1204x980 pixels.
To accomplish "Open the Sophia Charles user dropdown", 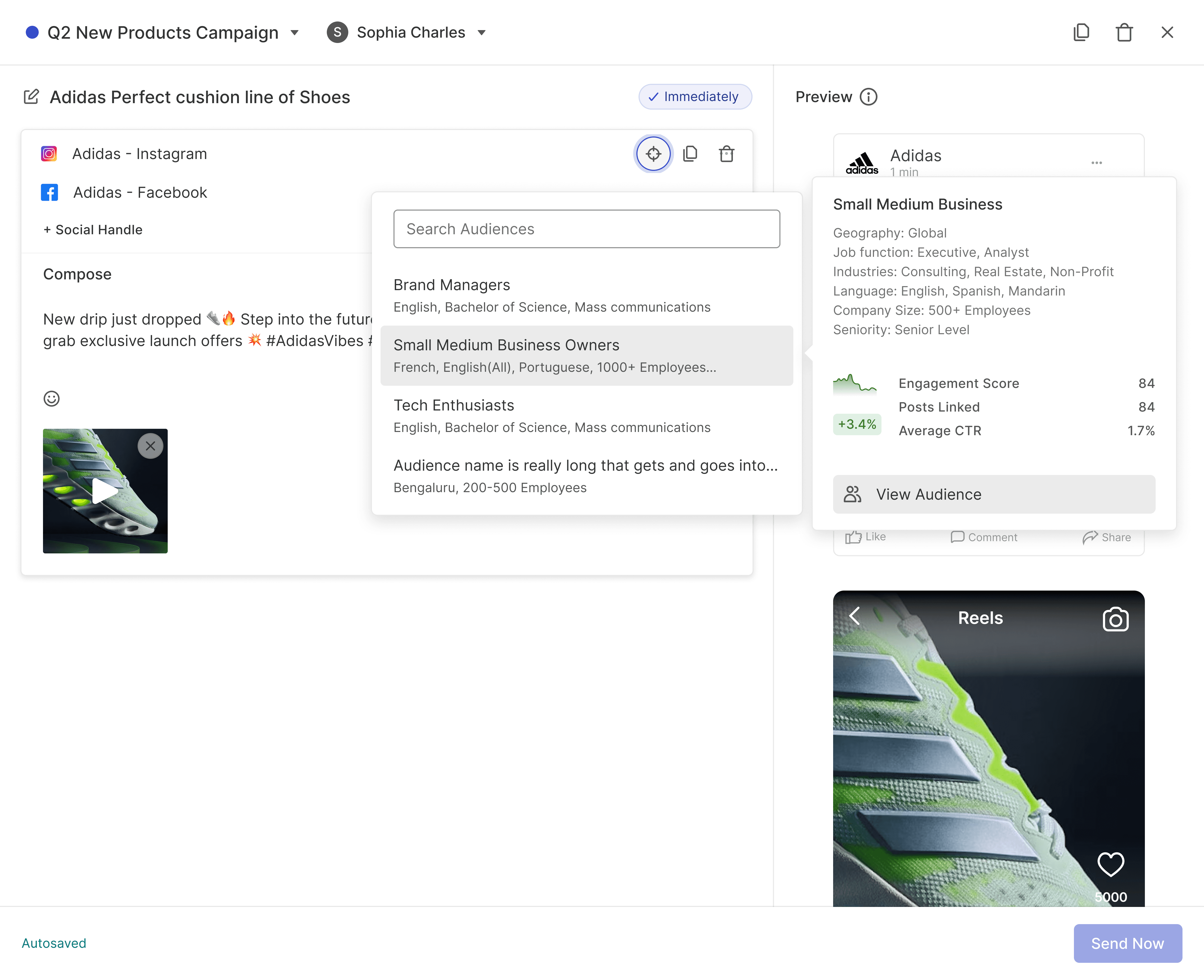I will coord(481,33).
